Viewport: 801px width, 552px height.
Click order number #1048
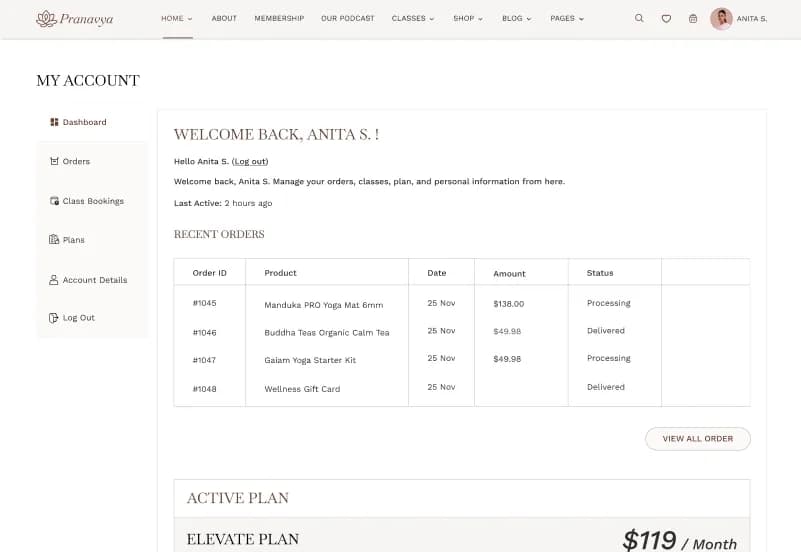(205, 389)
